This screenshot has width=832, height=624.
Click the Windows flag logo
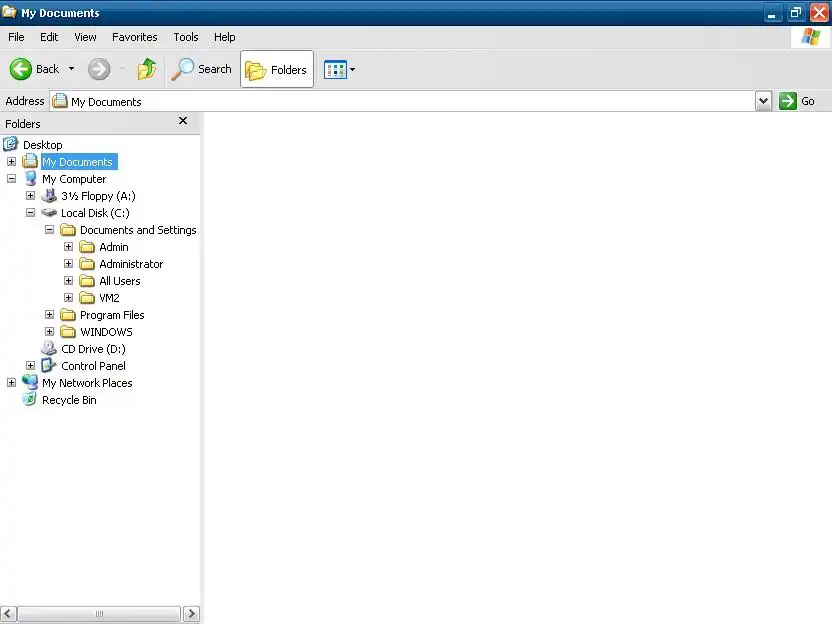[x=810, y=37]
